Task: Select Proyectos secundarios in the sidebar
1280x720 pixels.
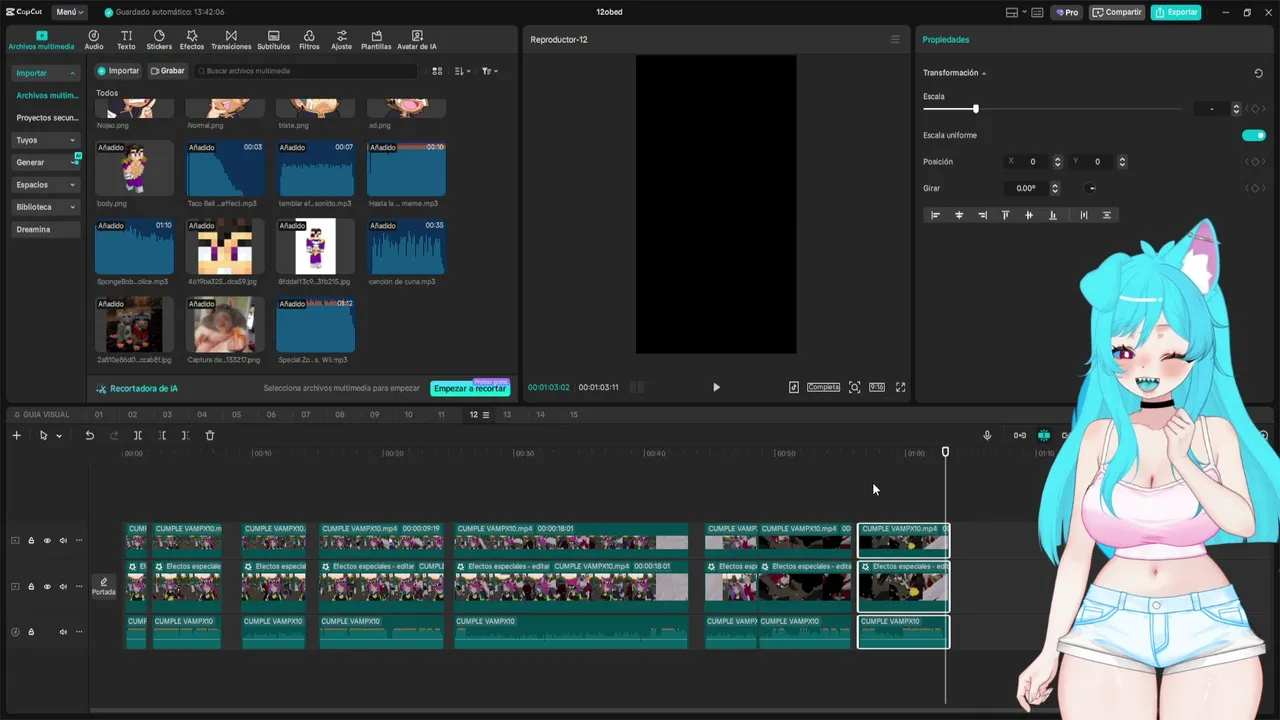Action: click(x=47, y=118)
